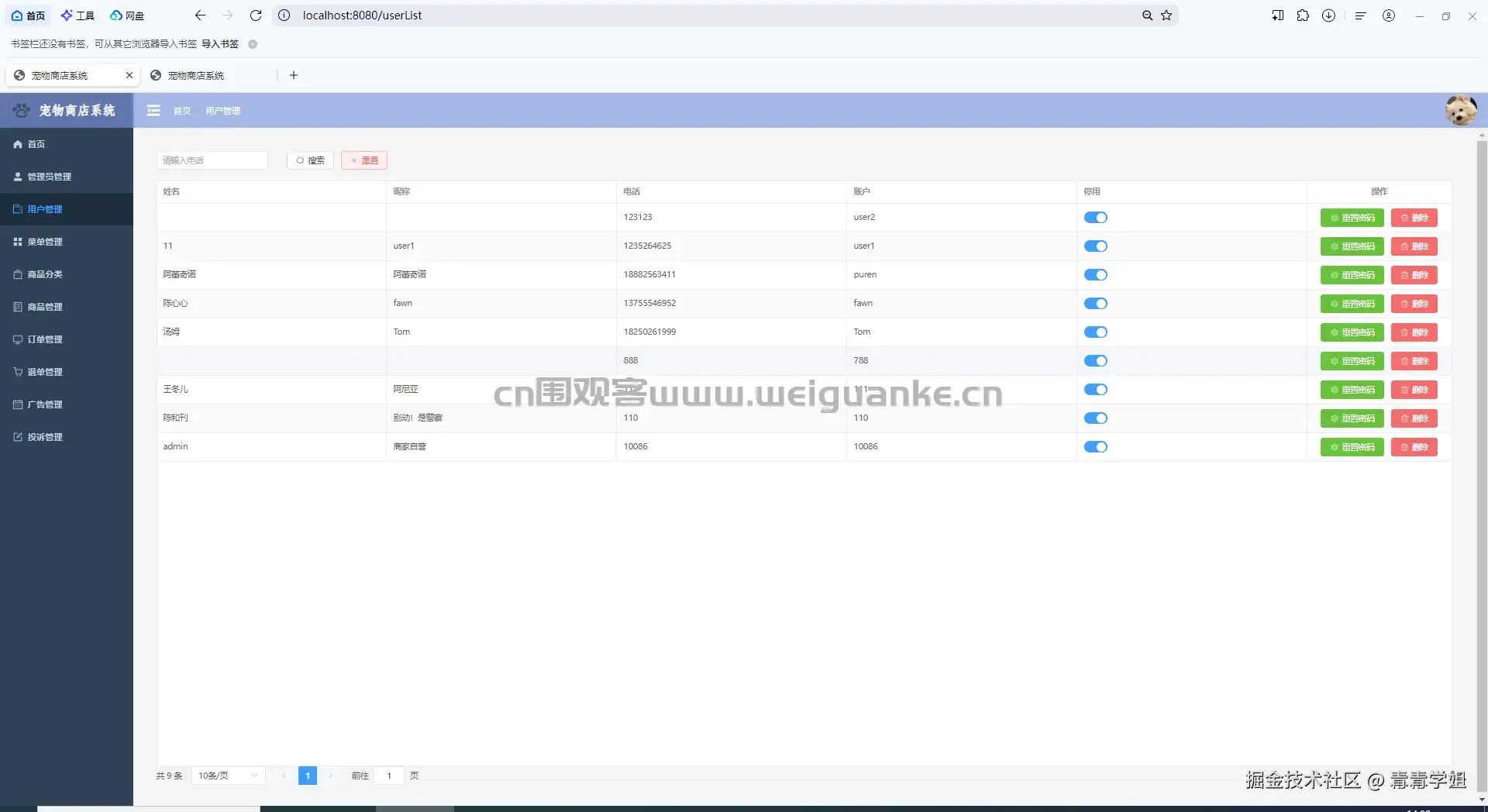The width and height of the screenshot is (1488, 812).
Task: Open 投诉管理 in the sidebar
Action: point(67,437)
